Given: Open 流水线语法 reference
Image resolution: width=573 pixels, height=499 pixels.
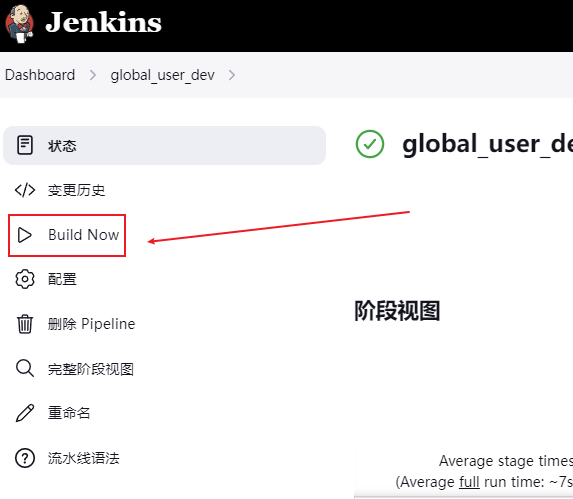Looking at the screenshot, I should tap(84, 458).
